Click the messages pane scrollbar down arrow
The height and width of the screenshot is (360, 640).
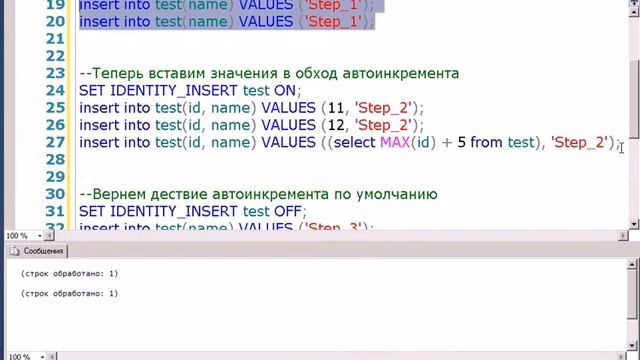(x=632, y=346)
